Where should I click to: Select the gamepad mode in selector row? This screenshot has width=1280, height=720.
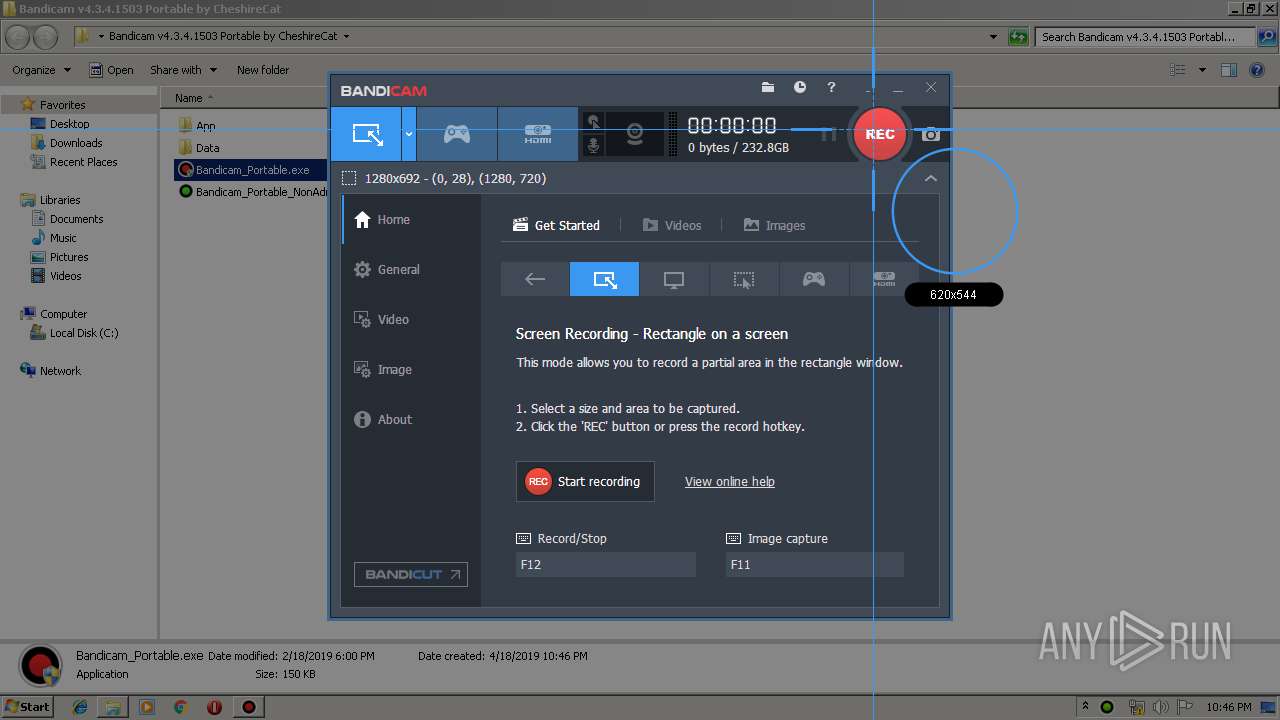click(x=814, y=280)
